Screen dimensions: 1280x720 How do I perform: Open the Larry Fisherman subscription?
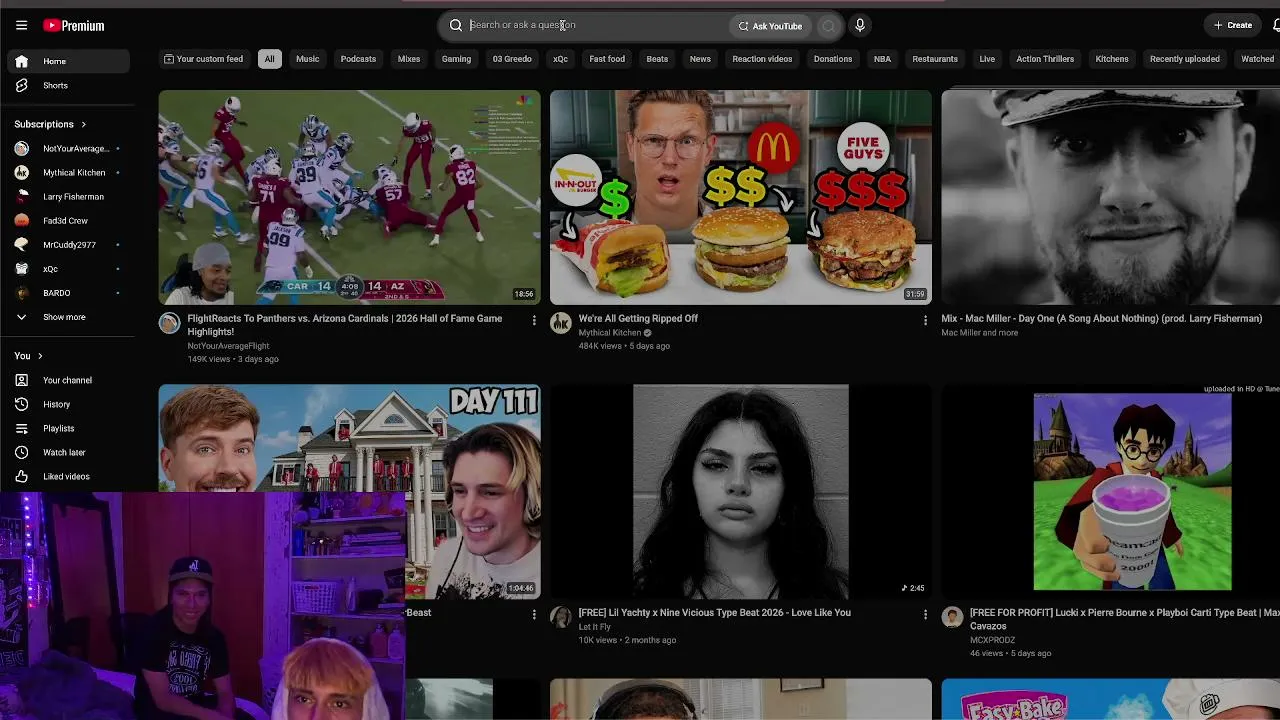click(68, 196)
